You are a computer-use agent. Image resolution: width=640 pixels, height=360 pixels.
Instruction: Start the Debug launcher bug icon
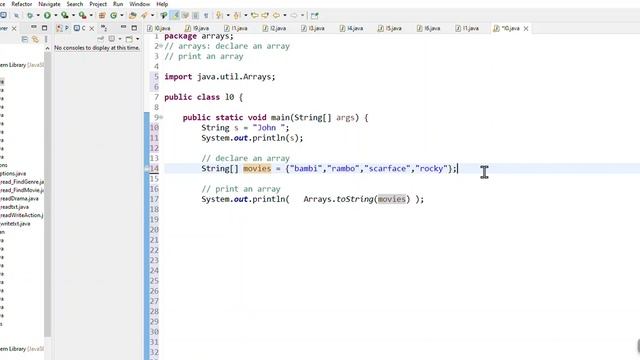click(x=30, y=16)
